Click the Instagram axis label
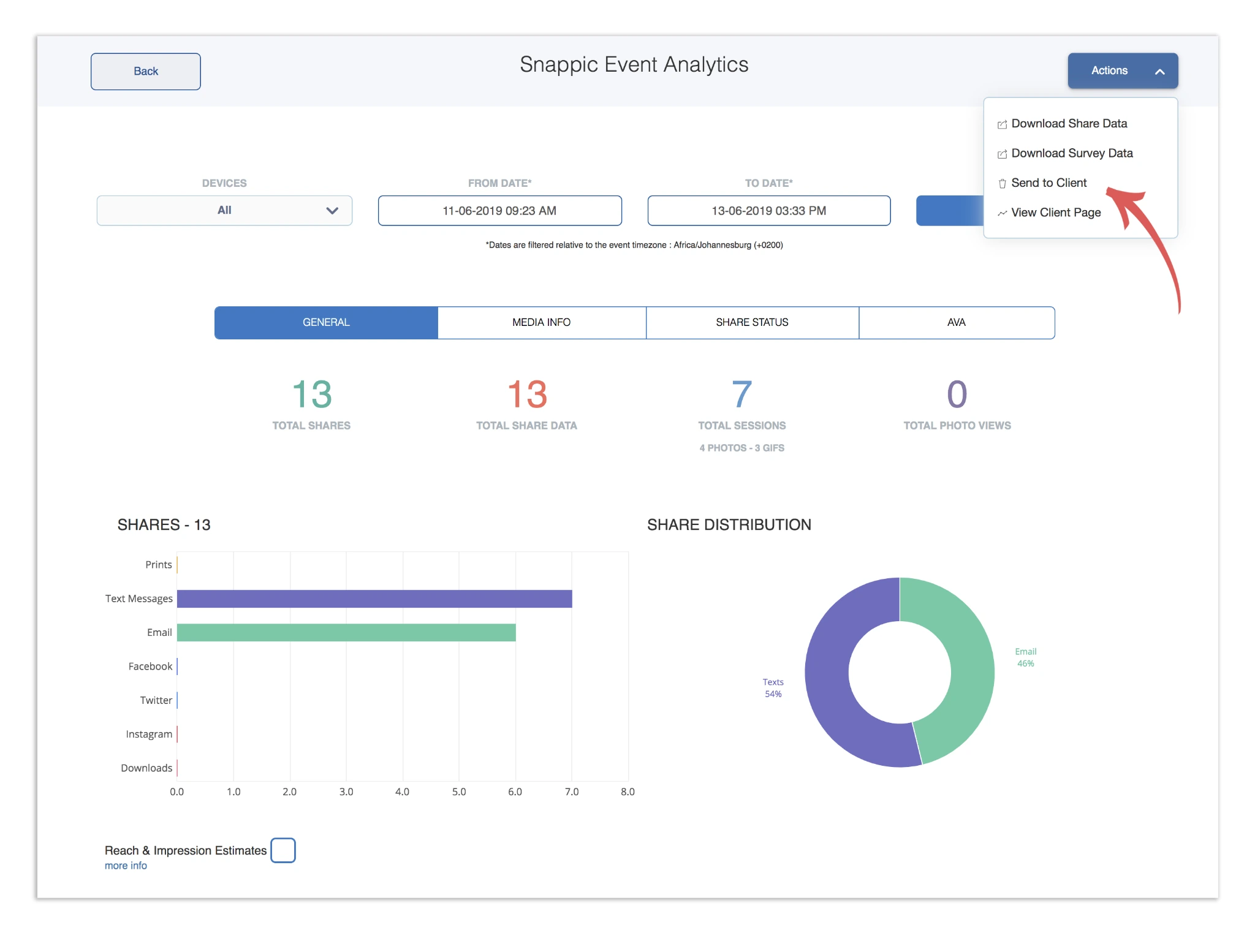This screenshot has height=952, width=1255. (x=149, y=734)
